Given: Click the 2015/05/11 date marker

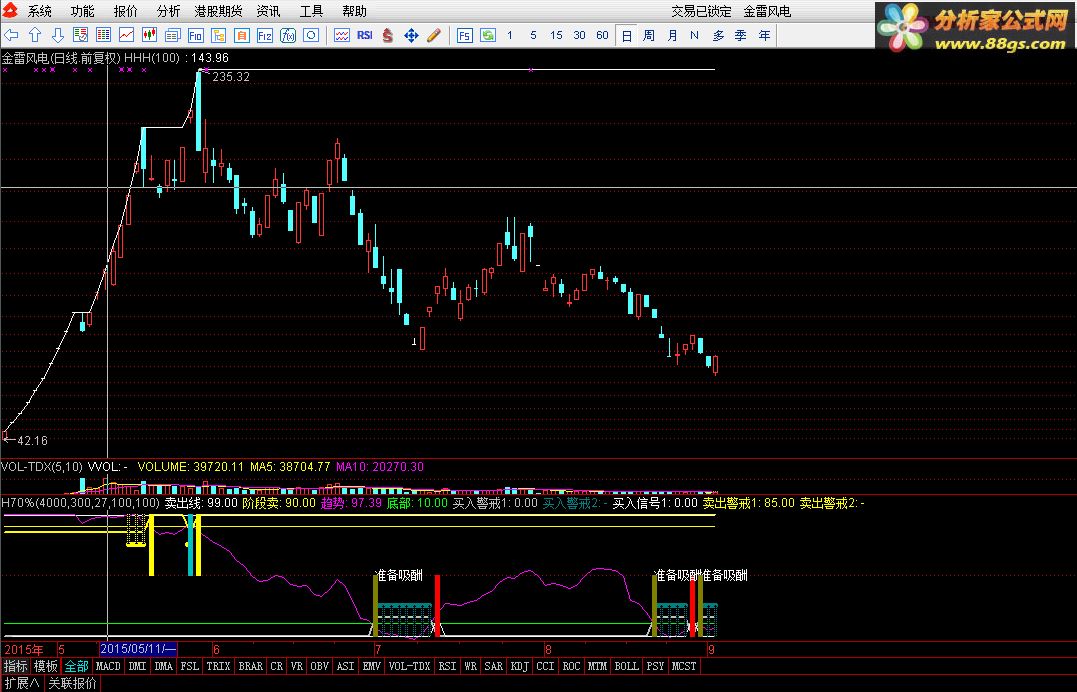Looking at the screenshot, I should [139, 649].
